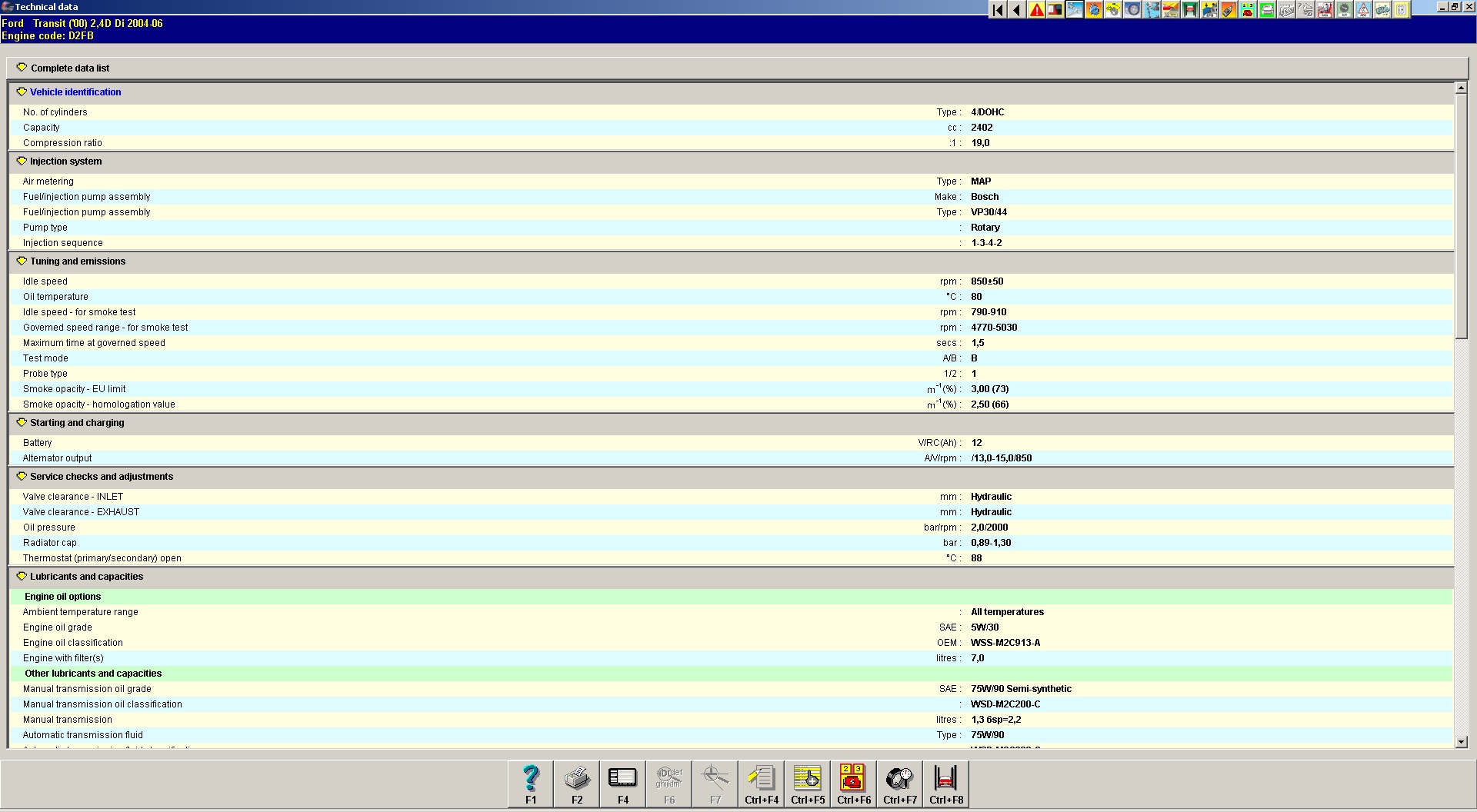Click the scrollbar down arrow
This screenshot has height=812, width=1477.
click(1461, 742)
